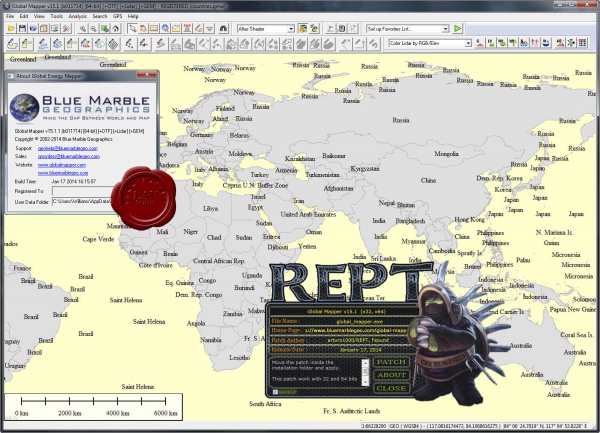
Task: Click the Open Data File folder icon
Action: click(x=11, y=29)
